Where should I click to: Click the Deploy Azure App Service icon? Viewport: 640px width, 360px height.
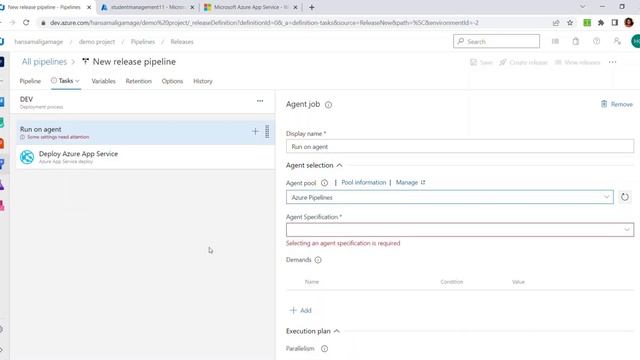27,157
